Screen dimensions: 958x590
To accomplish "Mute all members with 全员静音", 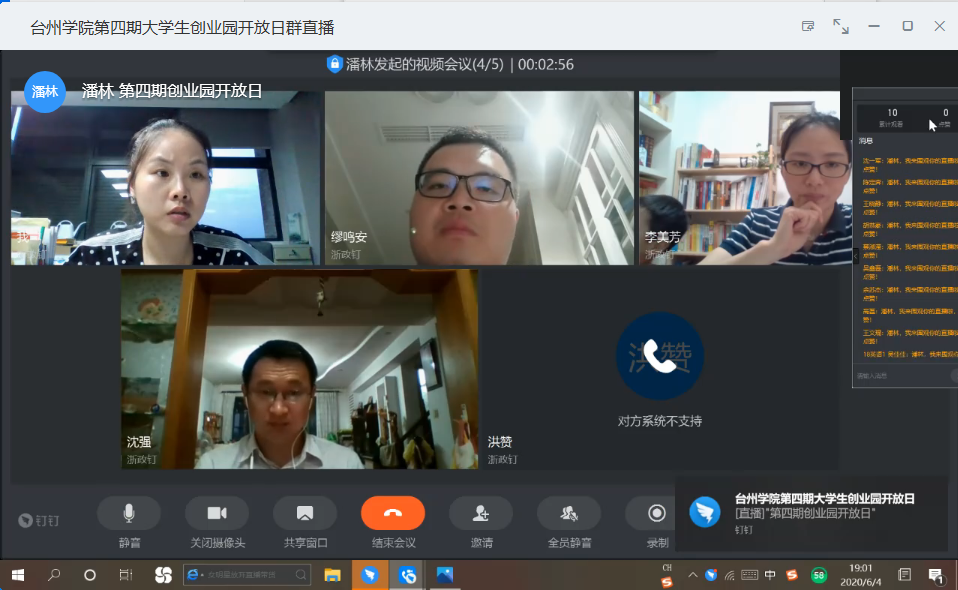I will pyautogui.click(x=569, y=513).
